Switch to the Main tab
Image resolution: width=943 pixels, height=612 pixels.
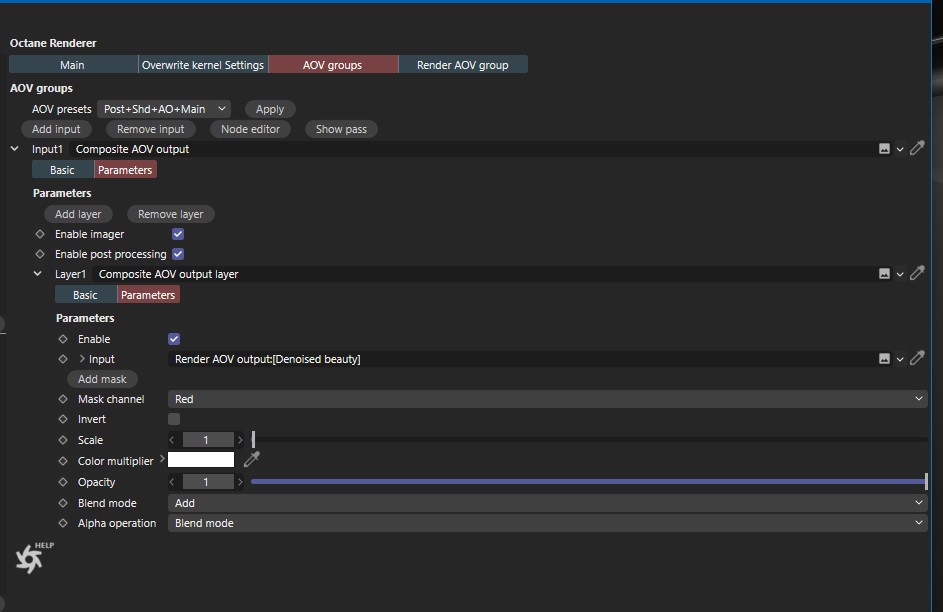tap(72, 64)
